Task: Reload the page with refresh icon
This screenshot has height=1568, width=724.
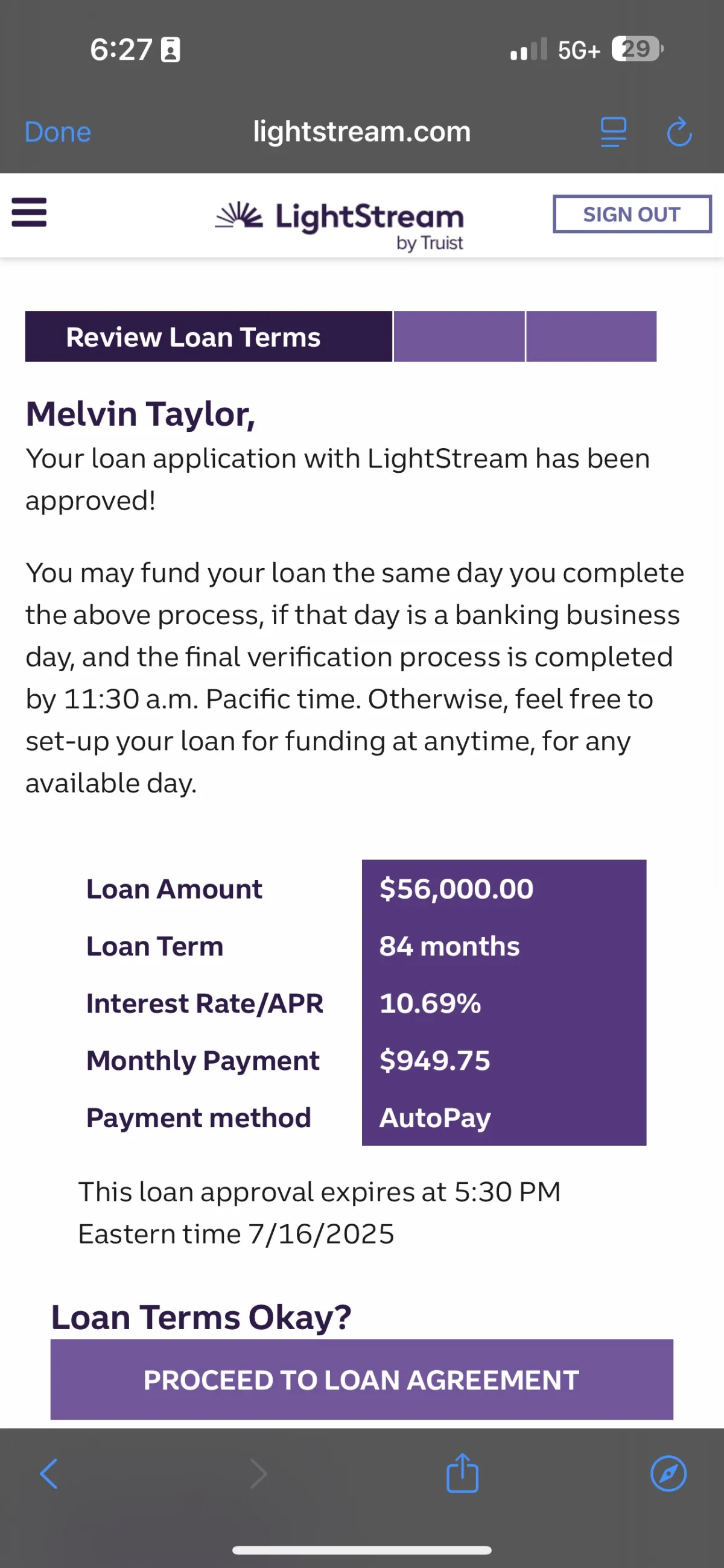Action: (x=679, y=132)
